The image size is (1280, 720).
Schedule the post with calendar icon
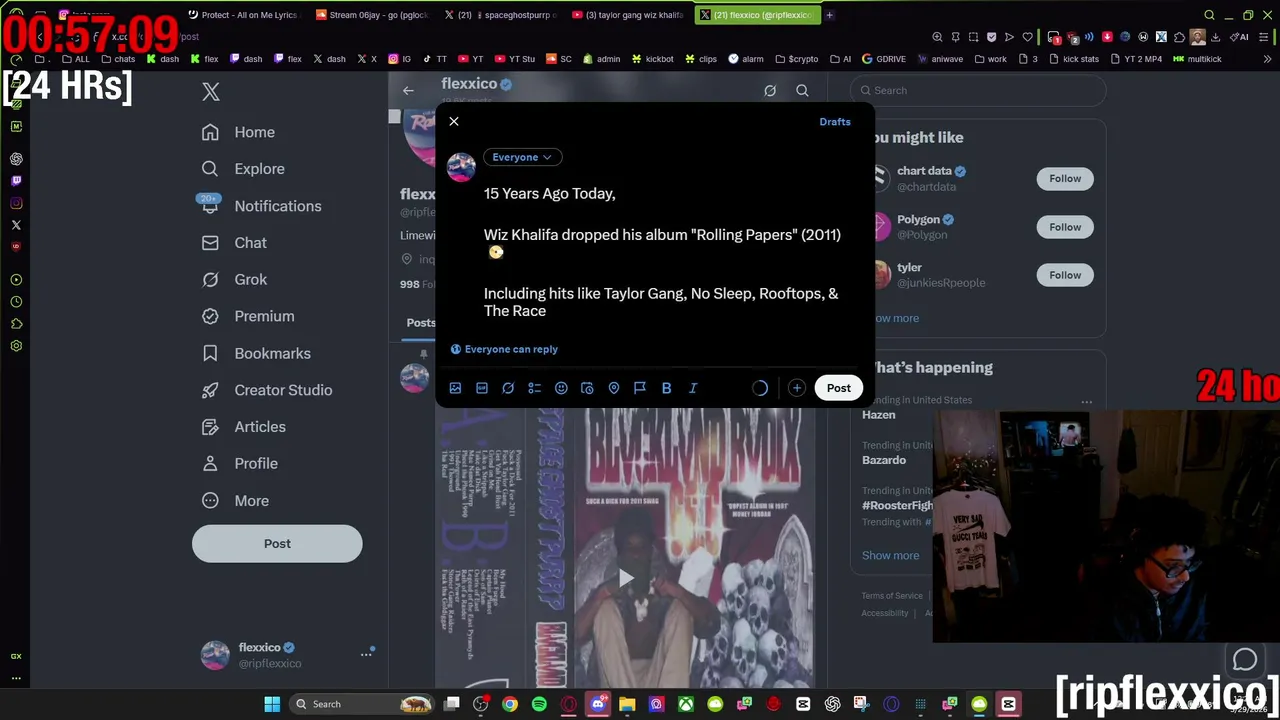[x=587, y=388]
